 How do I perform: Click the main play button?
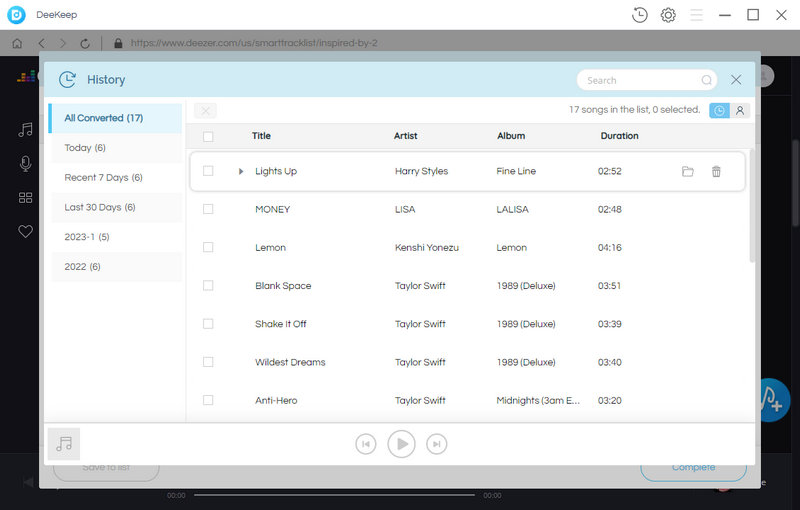[x=402, y=444]
